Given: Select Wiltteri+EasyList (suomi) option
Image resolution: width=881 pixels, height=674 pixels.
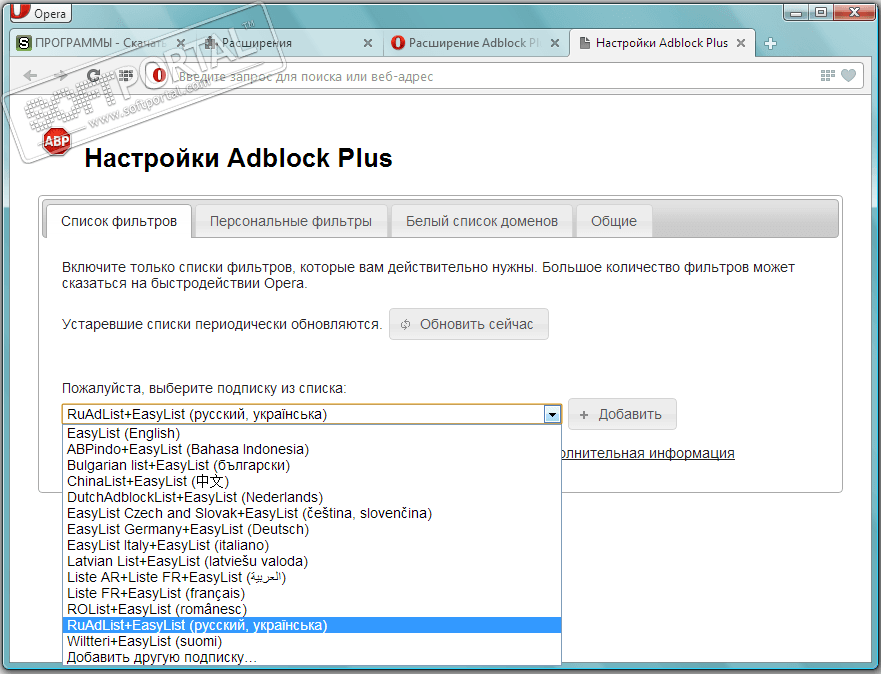Looking at the screenshot, I should point(312,641).
